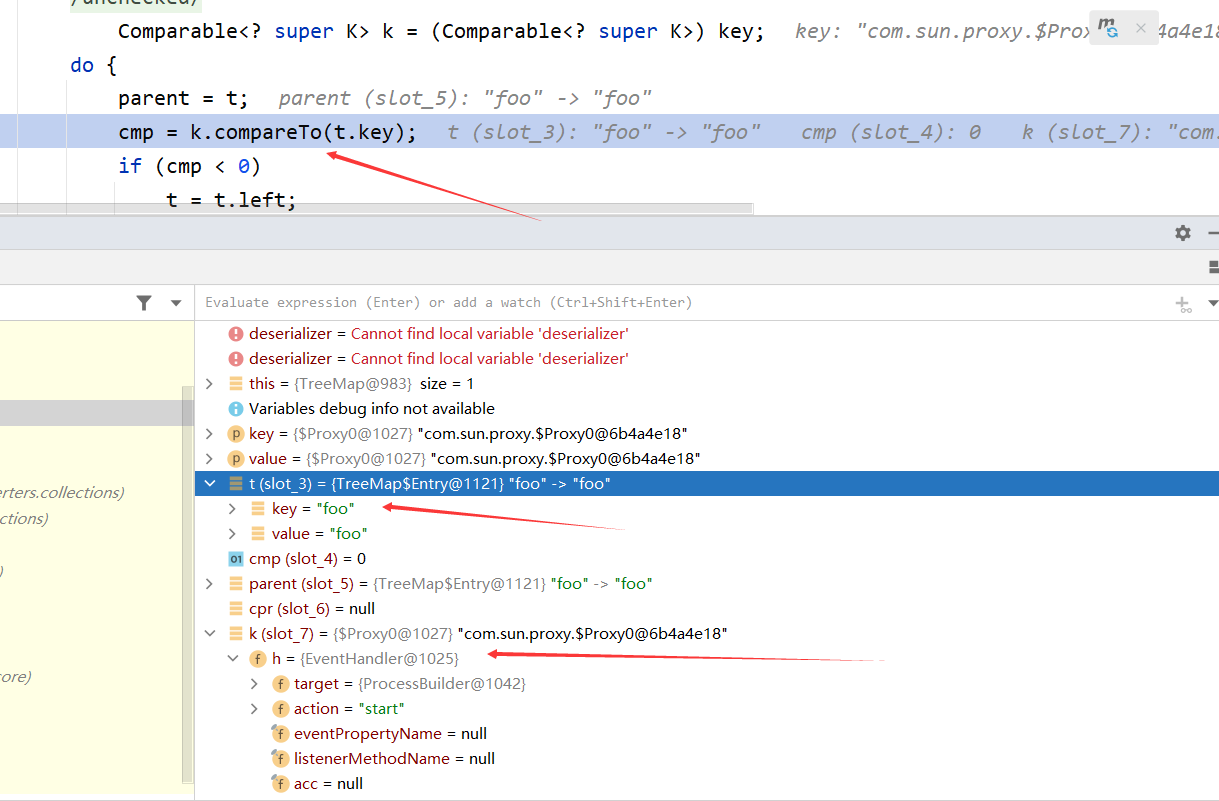Select the acc = null field row

pos(707,783)
